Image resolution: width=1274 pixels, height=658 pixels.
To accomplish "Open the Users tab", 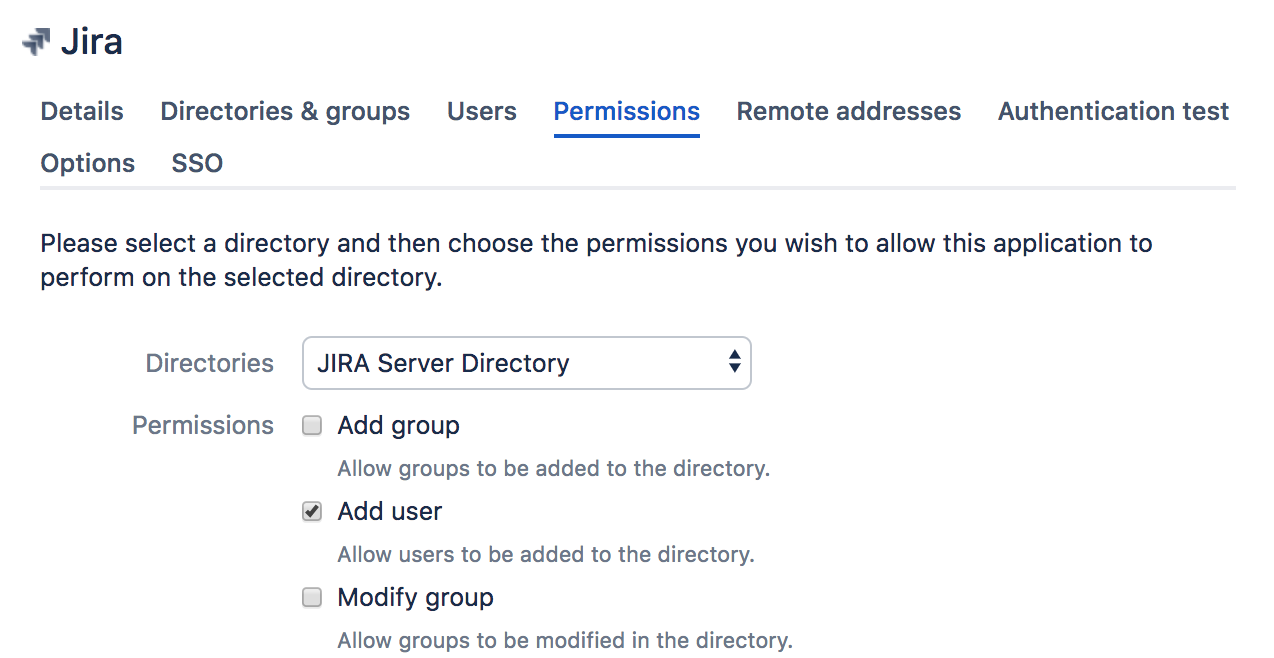I will [482, 111].
